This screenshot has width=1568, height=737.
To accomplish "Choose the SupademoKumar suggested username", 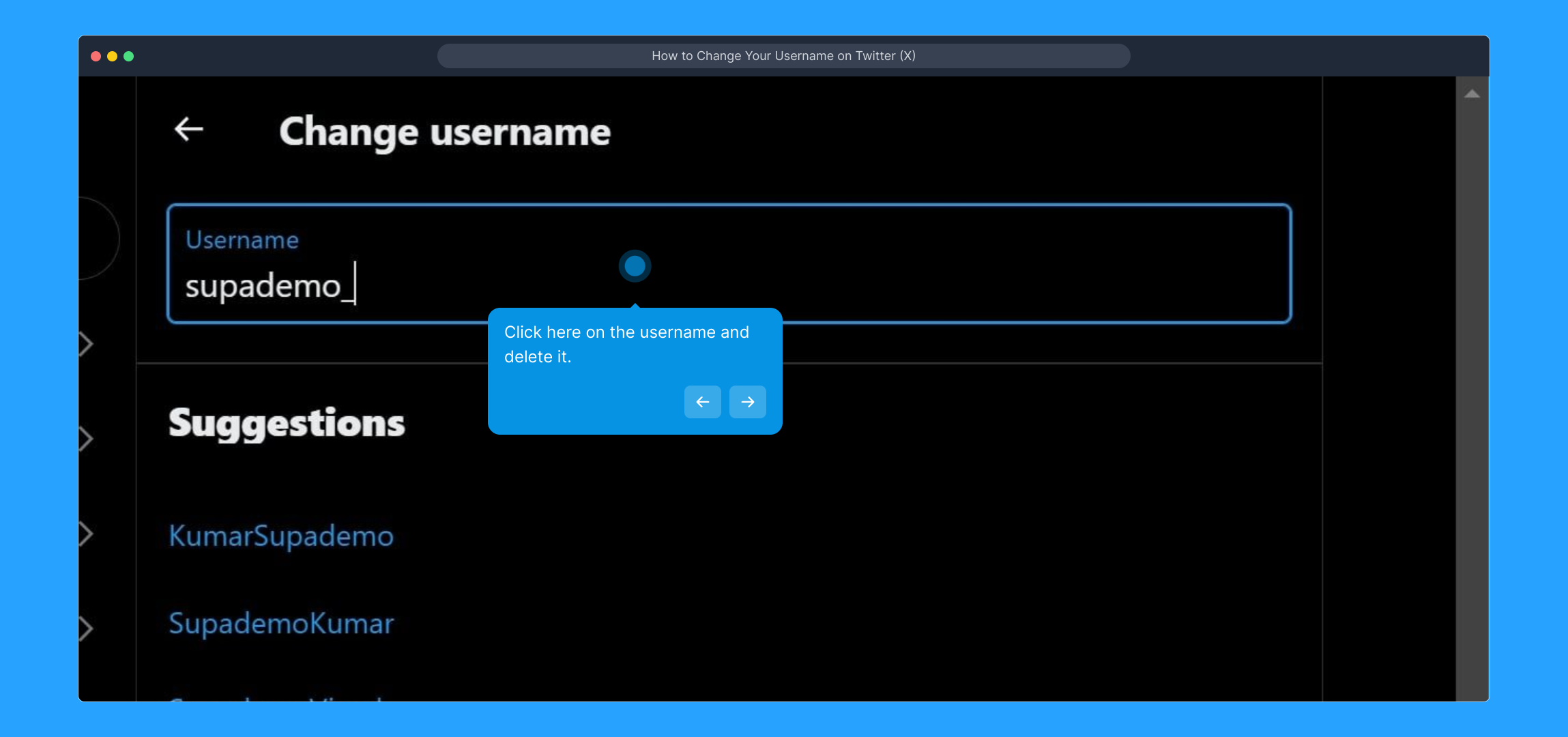I will tap(281, 623).
